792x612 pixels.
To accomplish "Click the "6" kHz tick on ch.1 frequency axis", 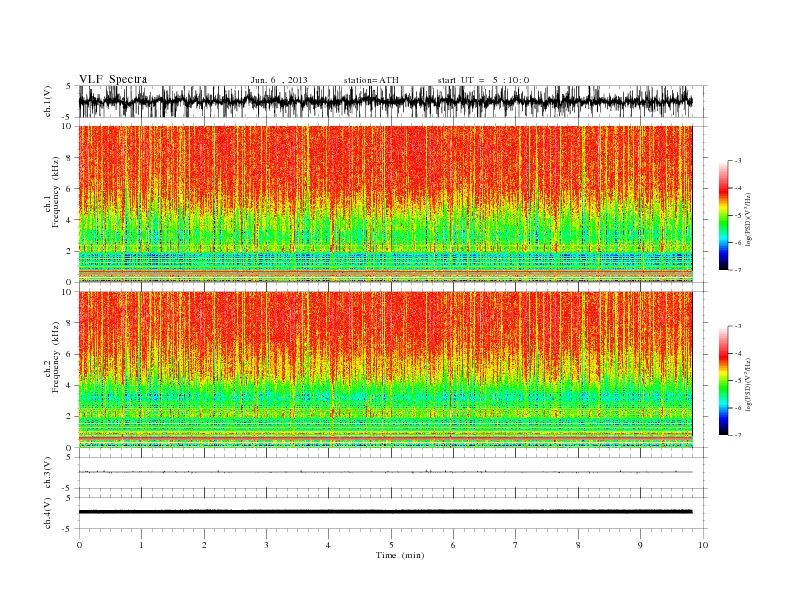I will 70,189.
